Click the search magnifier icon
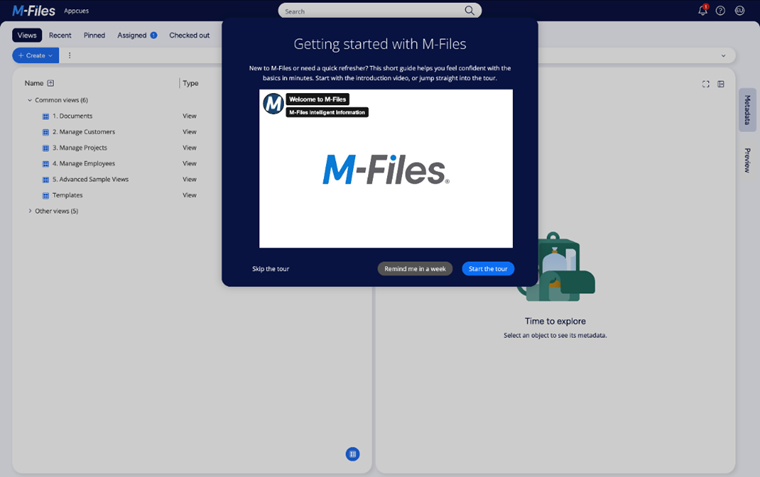 [469, 11]
